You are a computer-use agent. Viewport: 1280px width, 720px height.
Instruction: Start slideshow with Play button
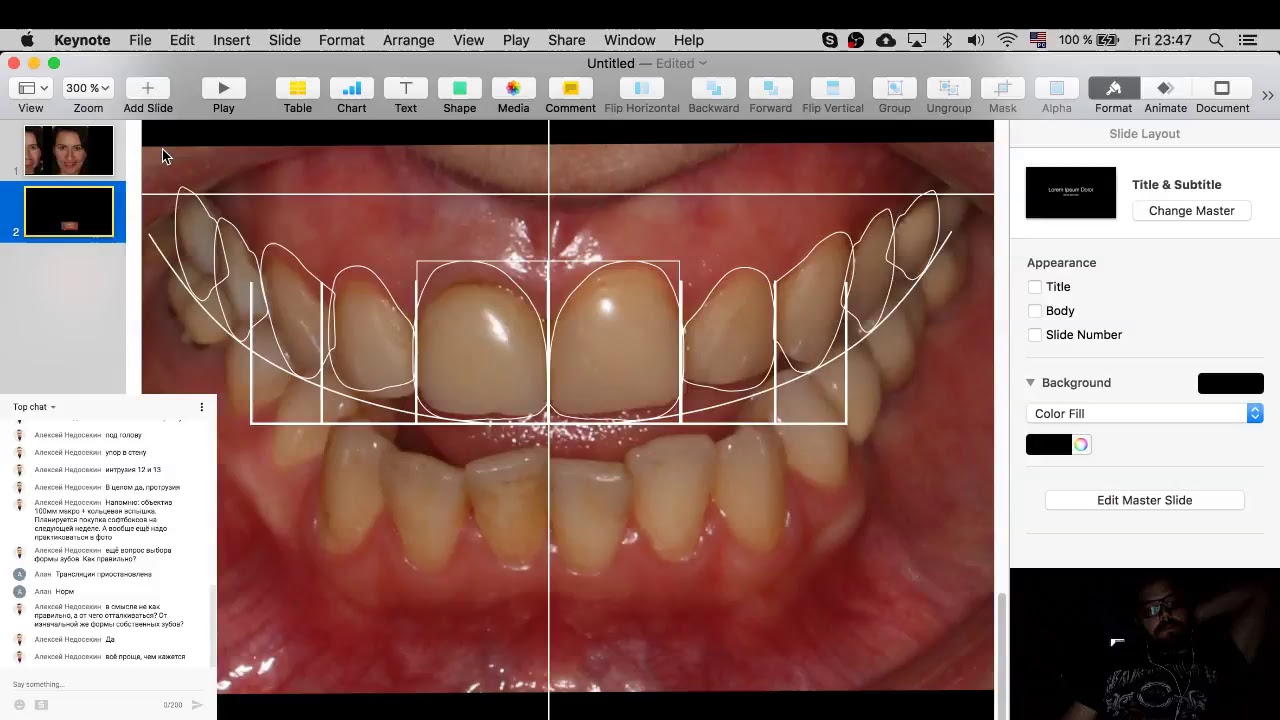point(223,88)
